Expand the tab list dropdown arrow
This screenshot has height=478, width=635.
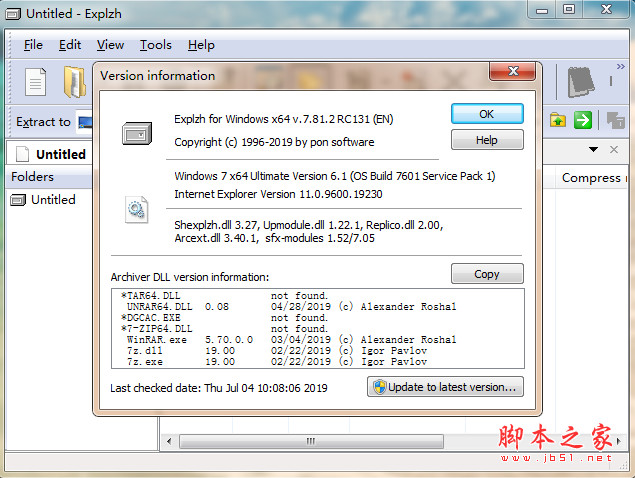[593, 150]
